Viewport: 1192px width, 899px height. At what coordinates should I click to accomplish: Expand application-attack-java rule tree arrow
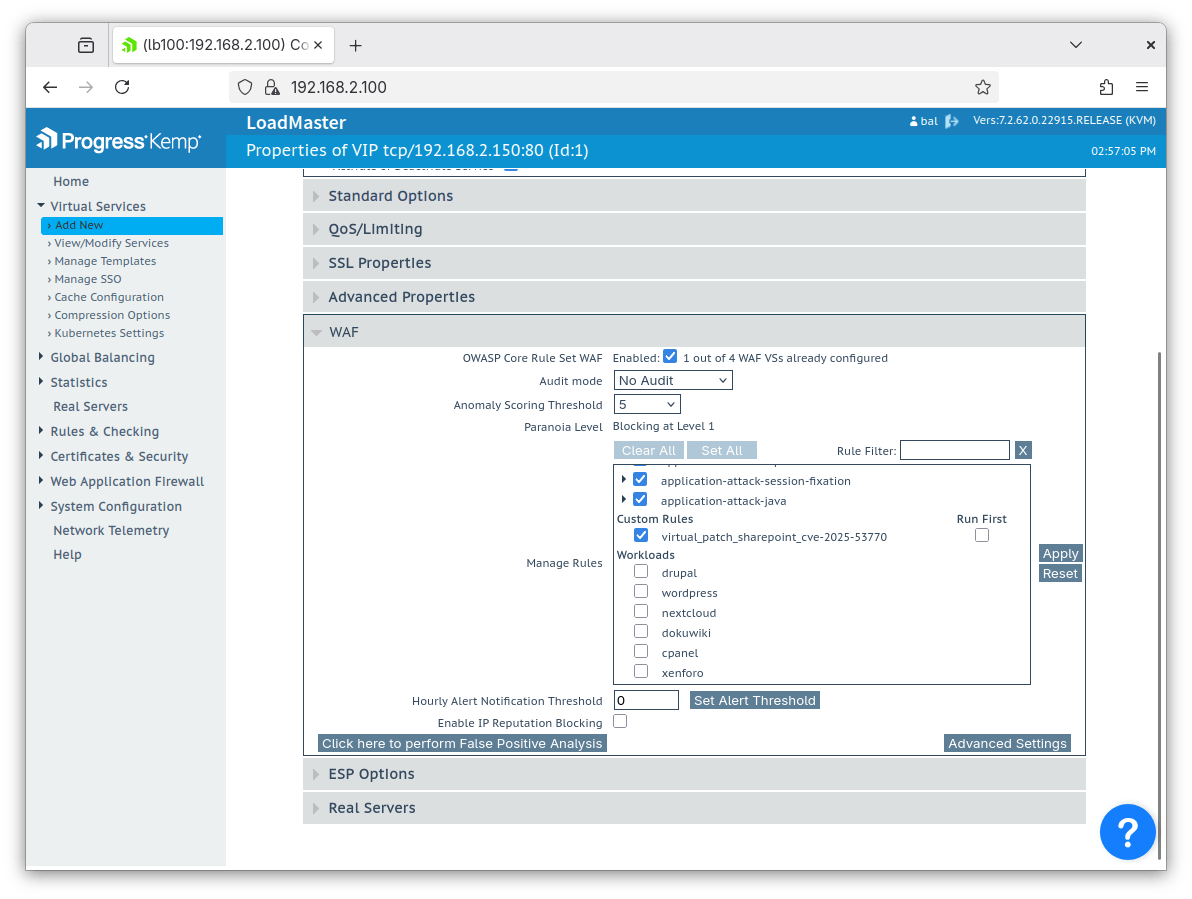click(623, 499)
